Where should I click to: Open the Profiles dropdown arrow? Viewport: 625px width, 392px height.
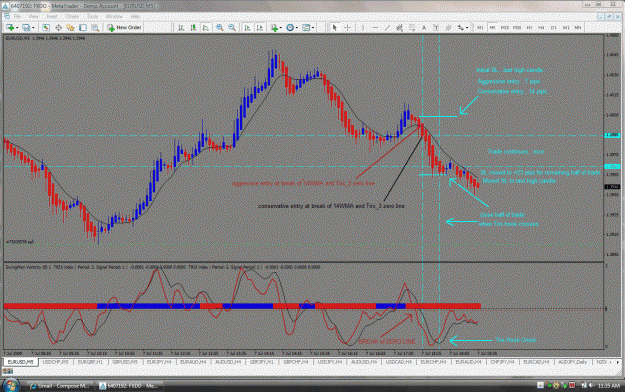(x=33, y=28)
